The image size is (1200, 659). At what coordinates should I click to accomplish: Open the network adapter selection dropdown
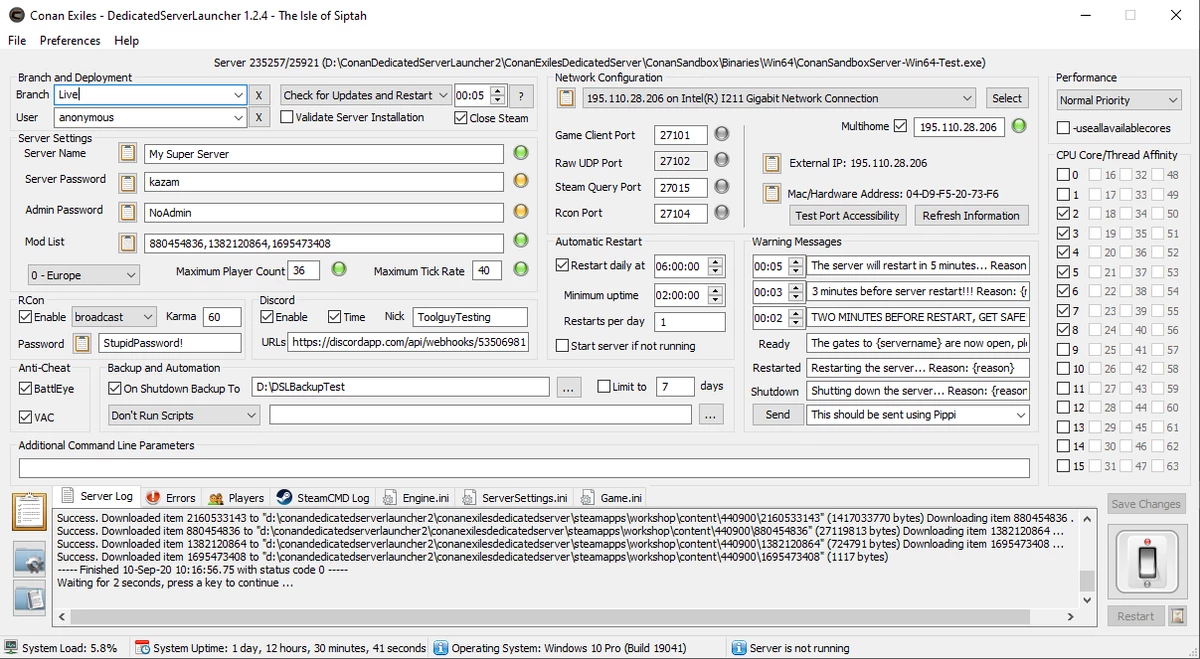[778, 98]
